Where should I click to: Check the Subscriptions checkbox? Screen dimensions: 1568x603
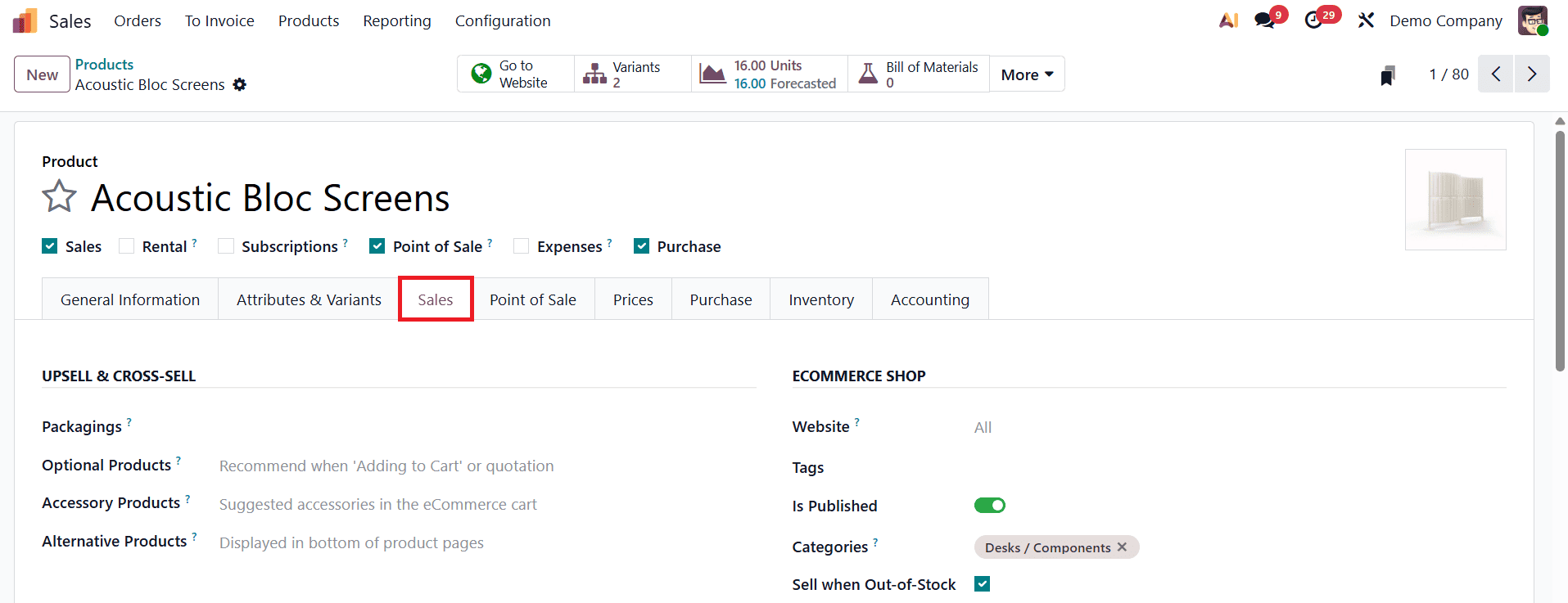[226, 246]
